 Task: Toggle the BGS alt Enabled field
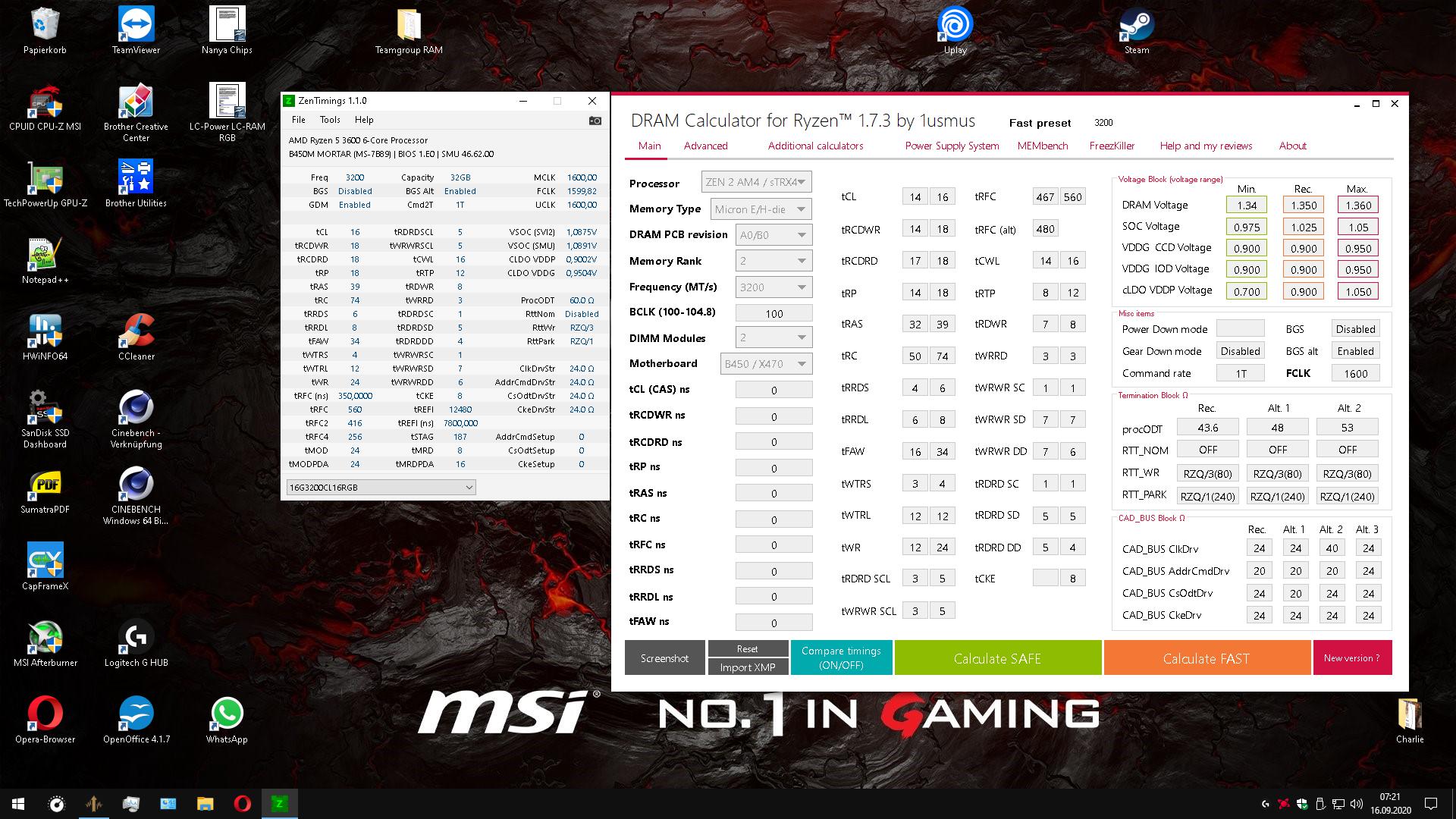[1355, 351]
